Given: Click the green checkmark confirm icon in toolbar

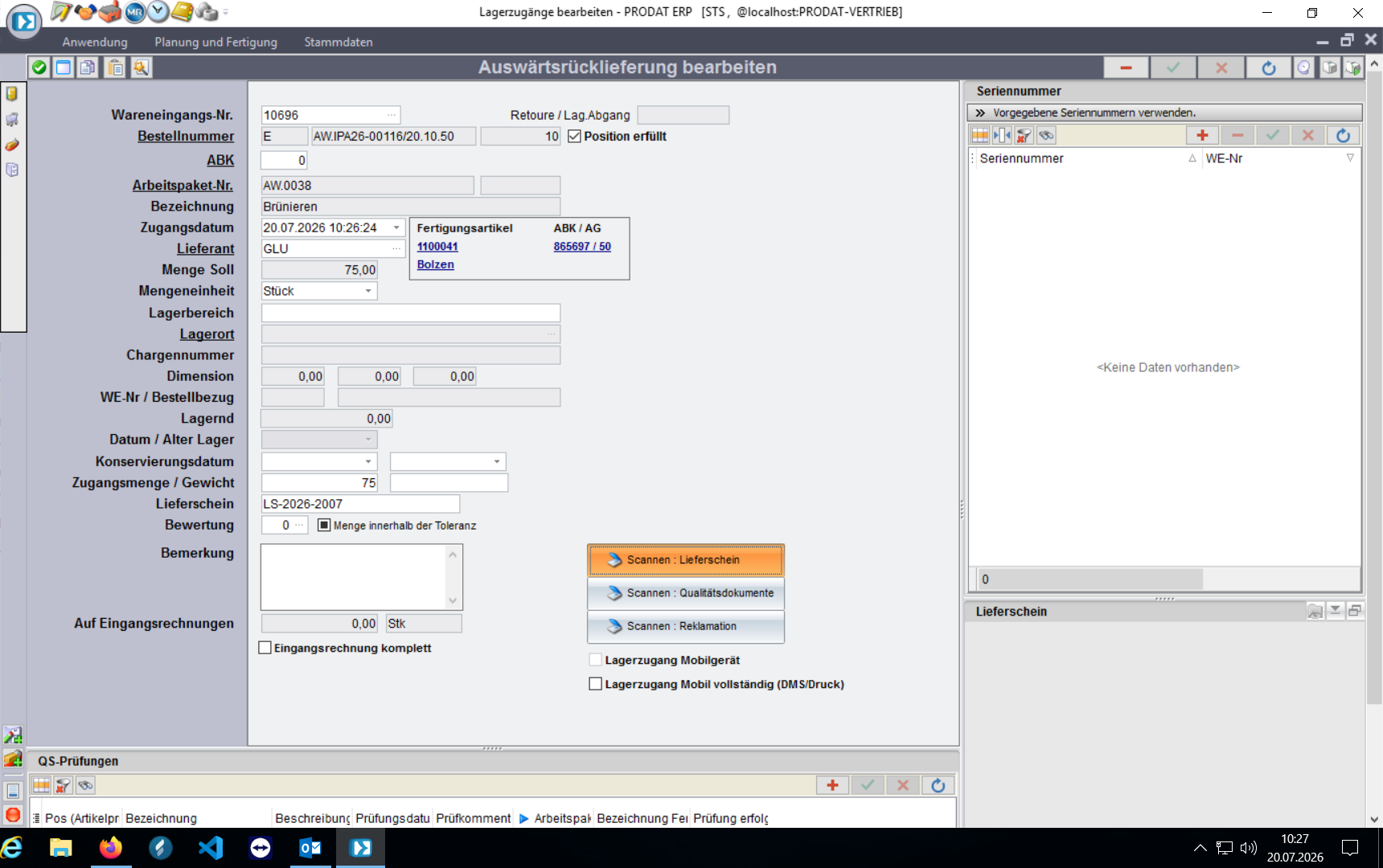Looking at the screenshot, I should tap(39, 68).
